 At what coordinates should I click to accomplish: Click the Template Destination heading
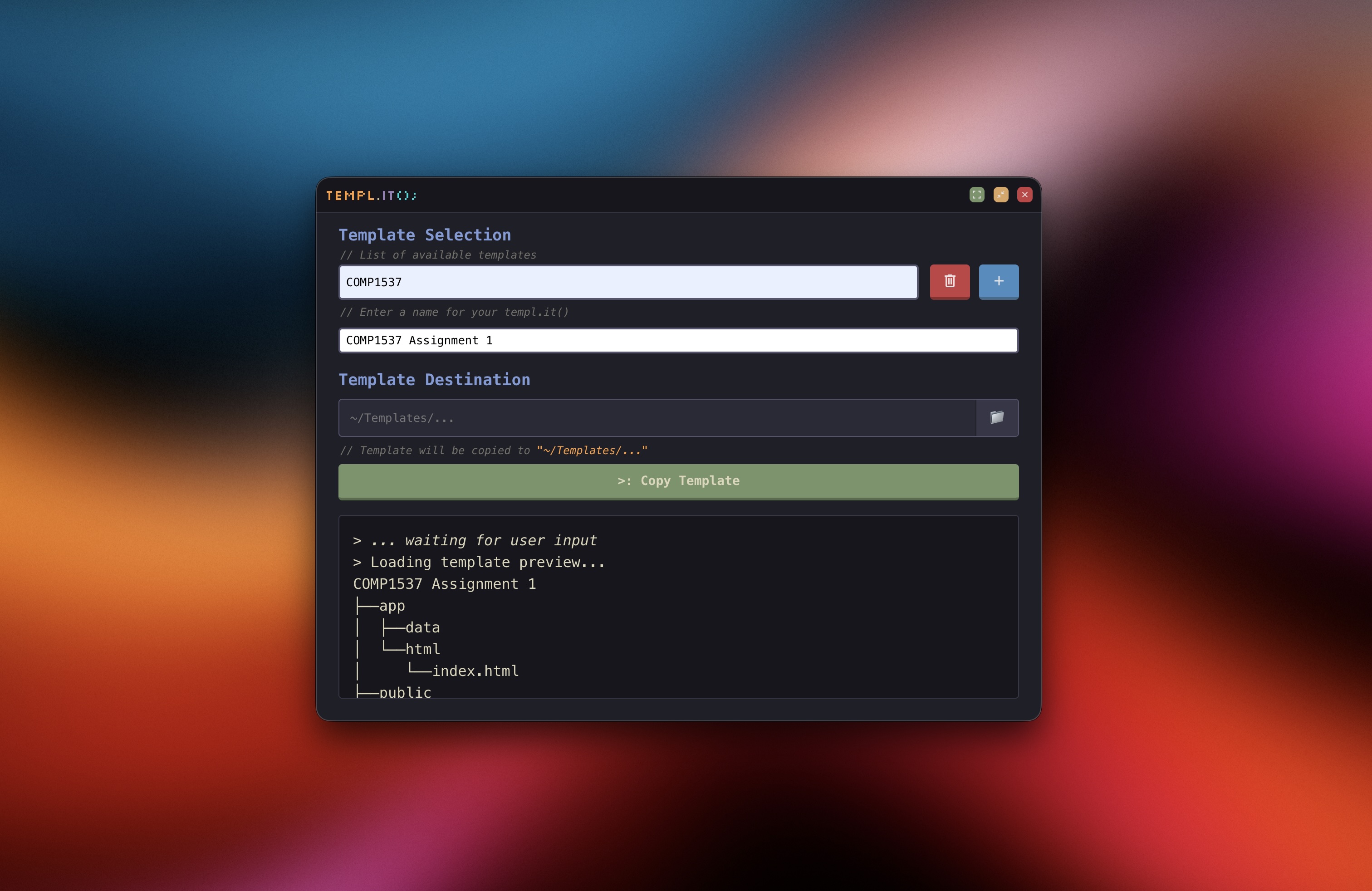pos(434,380)
